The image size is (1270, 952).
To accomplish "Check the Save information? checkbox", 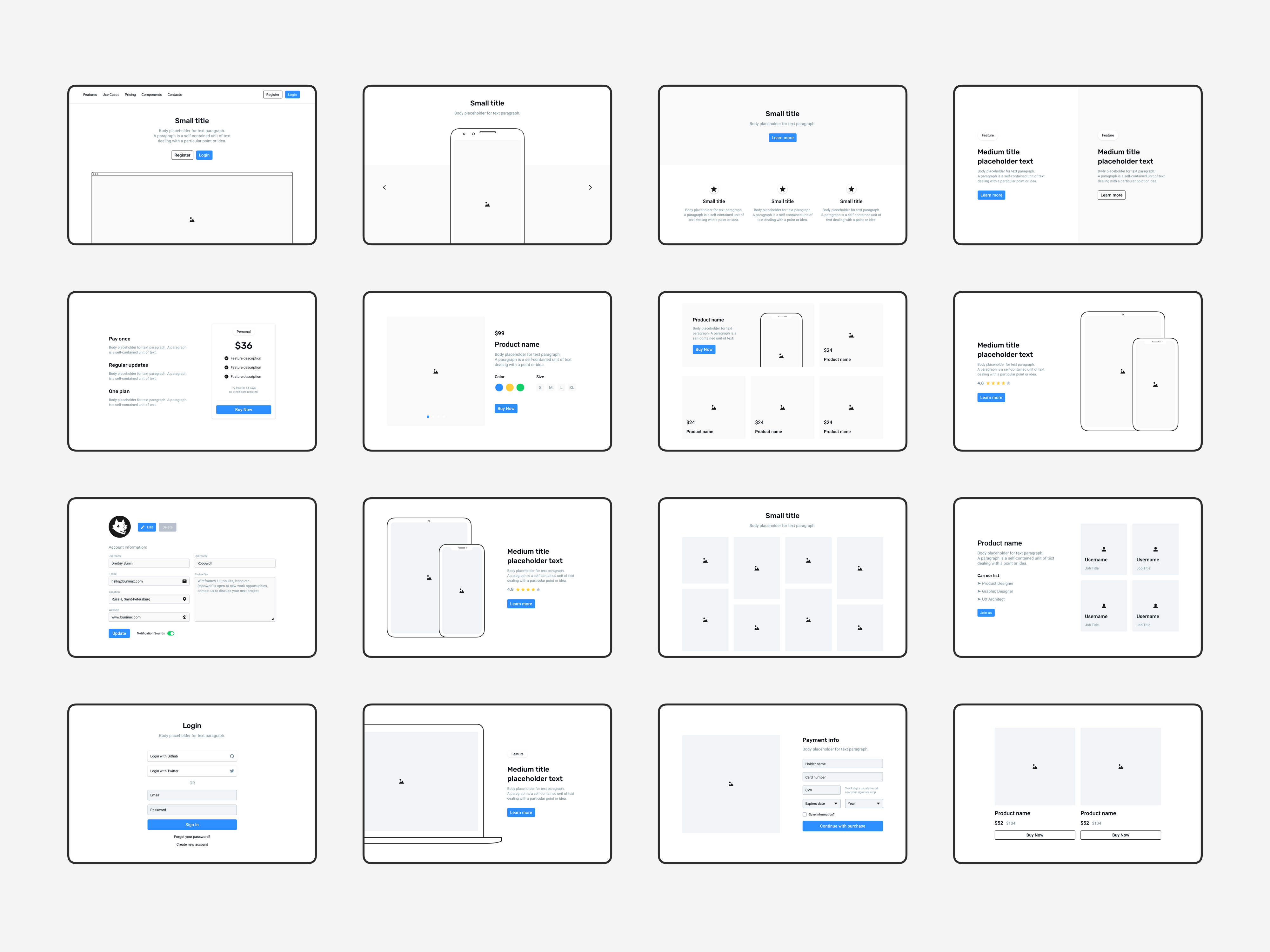I will 804,815.
